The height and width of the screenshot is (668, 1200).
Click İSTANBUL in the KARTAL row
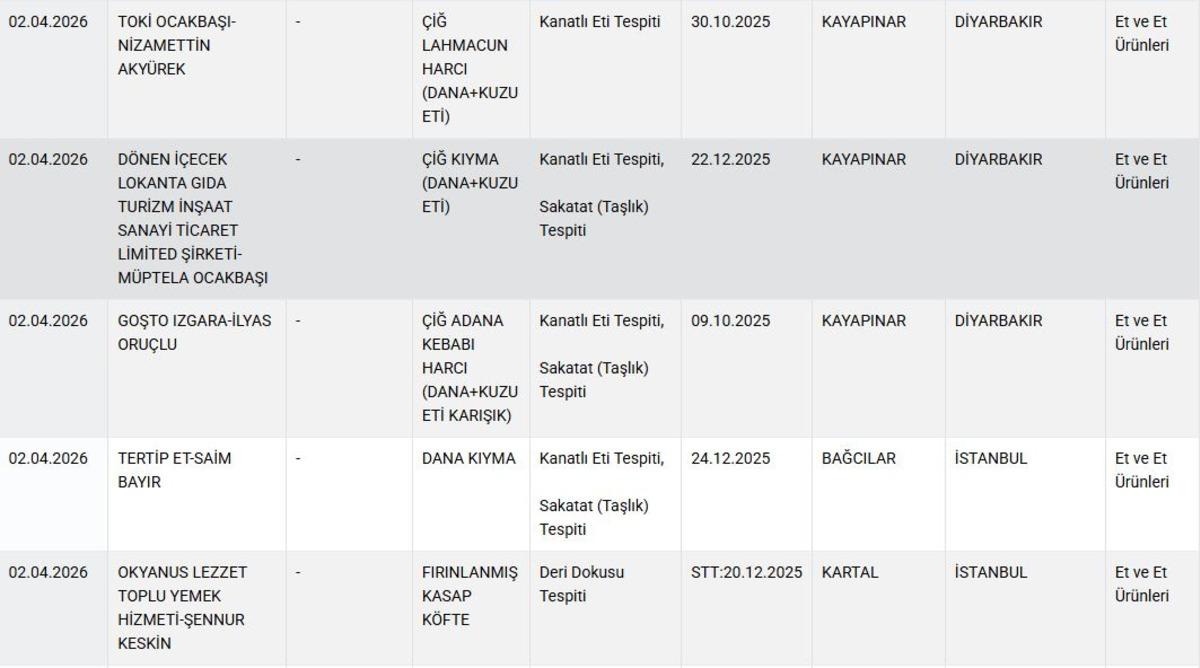(990, 572)
